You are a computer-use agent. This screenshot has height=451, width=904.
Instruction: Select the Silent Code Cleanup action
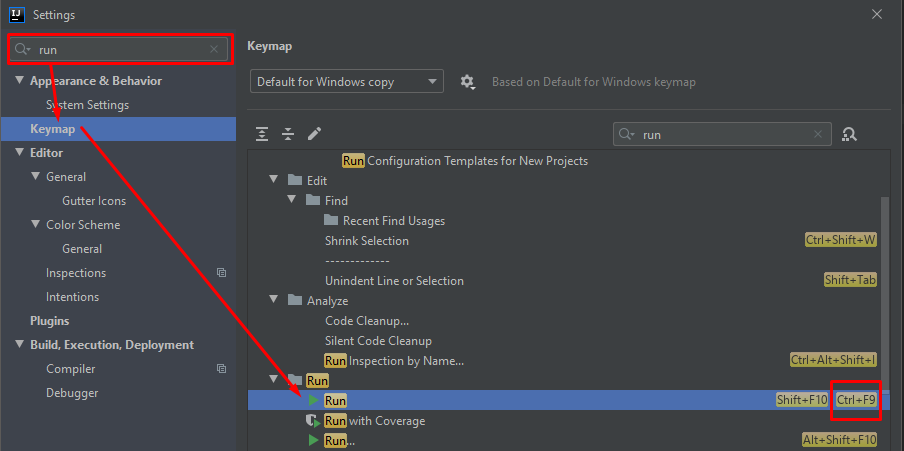[x=378, y=341]
